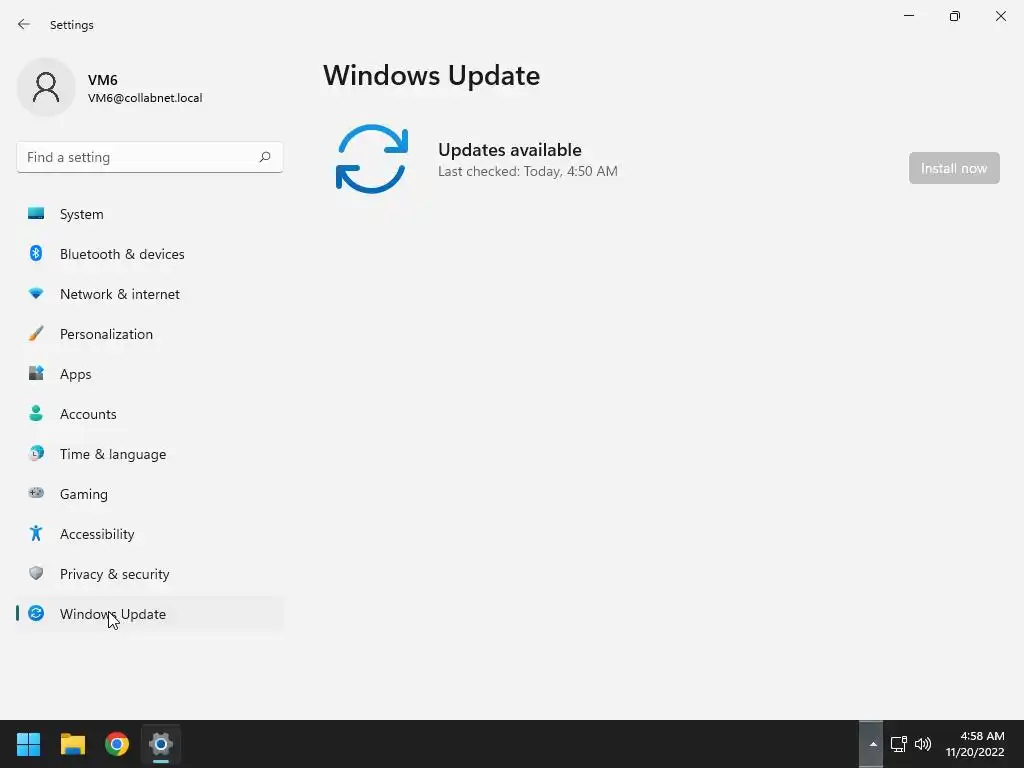Click the Last checked: Today, 4:50 AM text
The height and width of the screenshot is (768, 1024).
(x=528, y=171)
